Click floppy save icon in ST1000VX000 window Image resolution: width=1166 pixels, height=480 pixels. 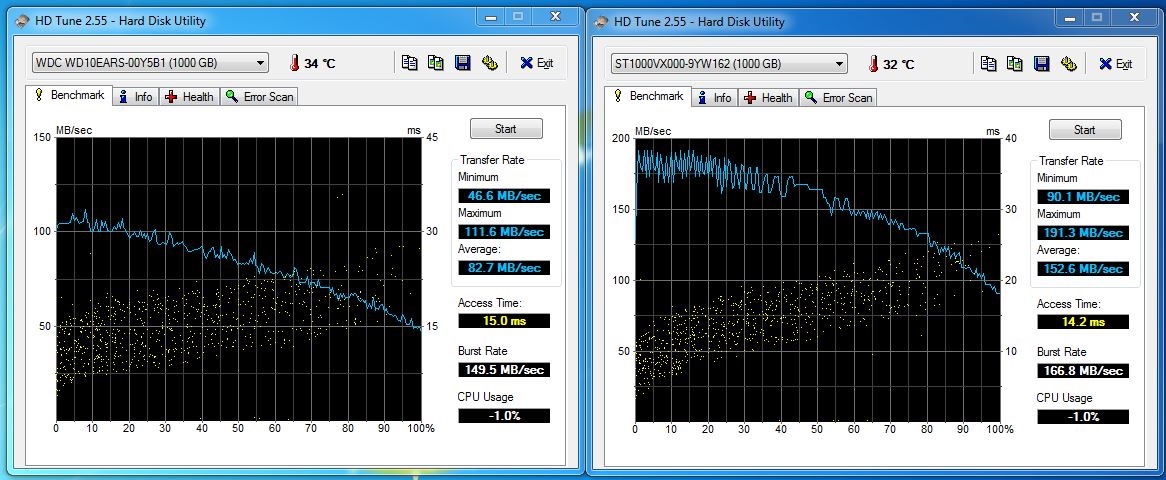coord(1041,64)
